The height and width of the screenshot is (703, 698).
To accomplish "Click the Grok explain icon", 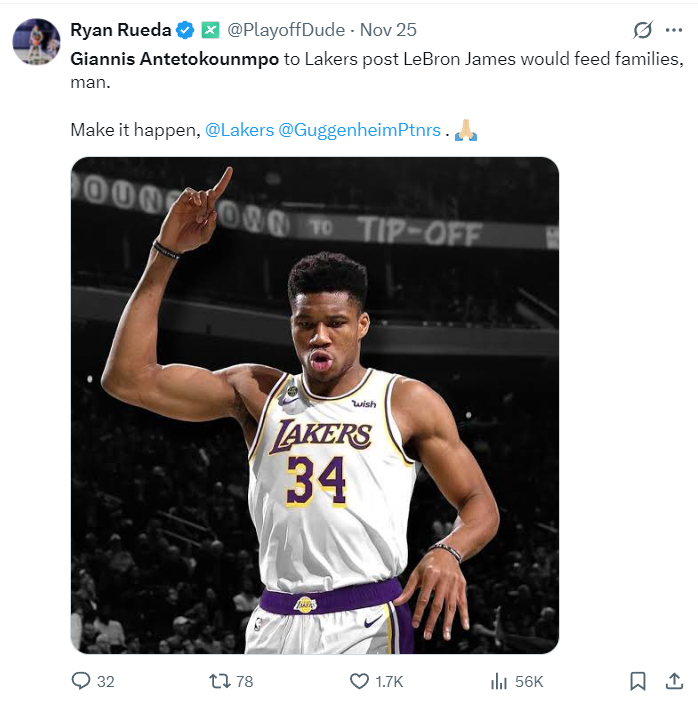I will pyautogui.click(x=643, y=30).
